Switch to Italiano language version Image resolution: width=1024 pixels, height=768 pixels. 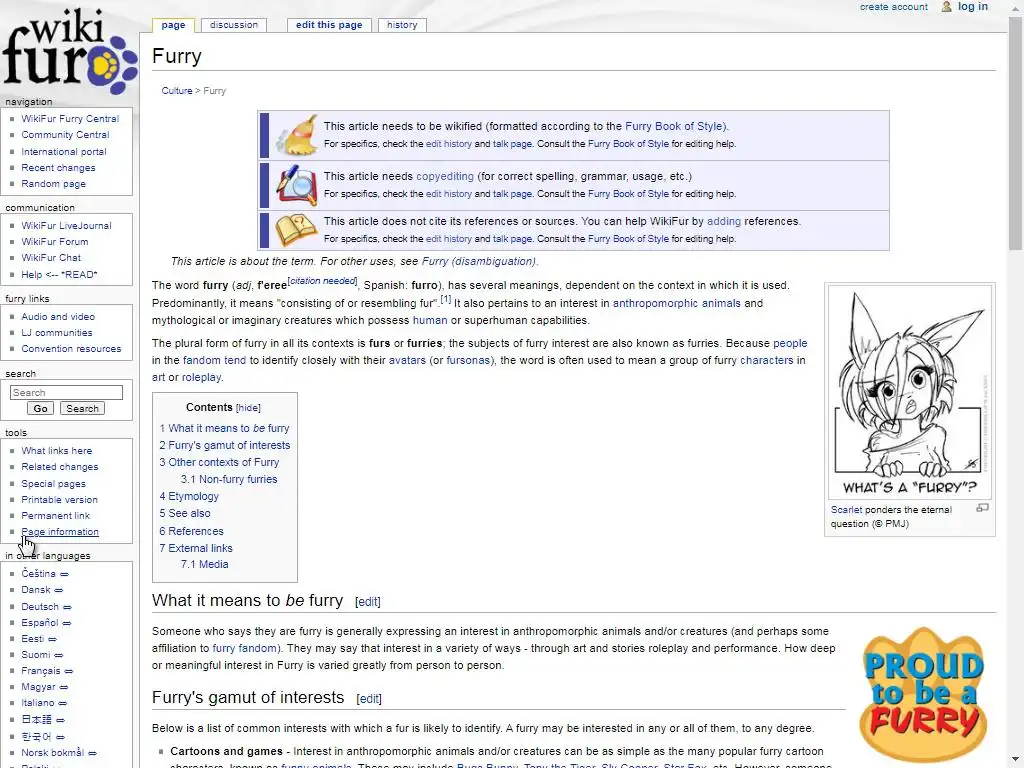tap(38, 703)
